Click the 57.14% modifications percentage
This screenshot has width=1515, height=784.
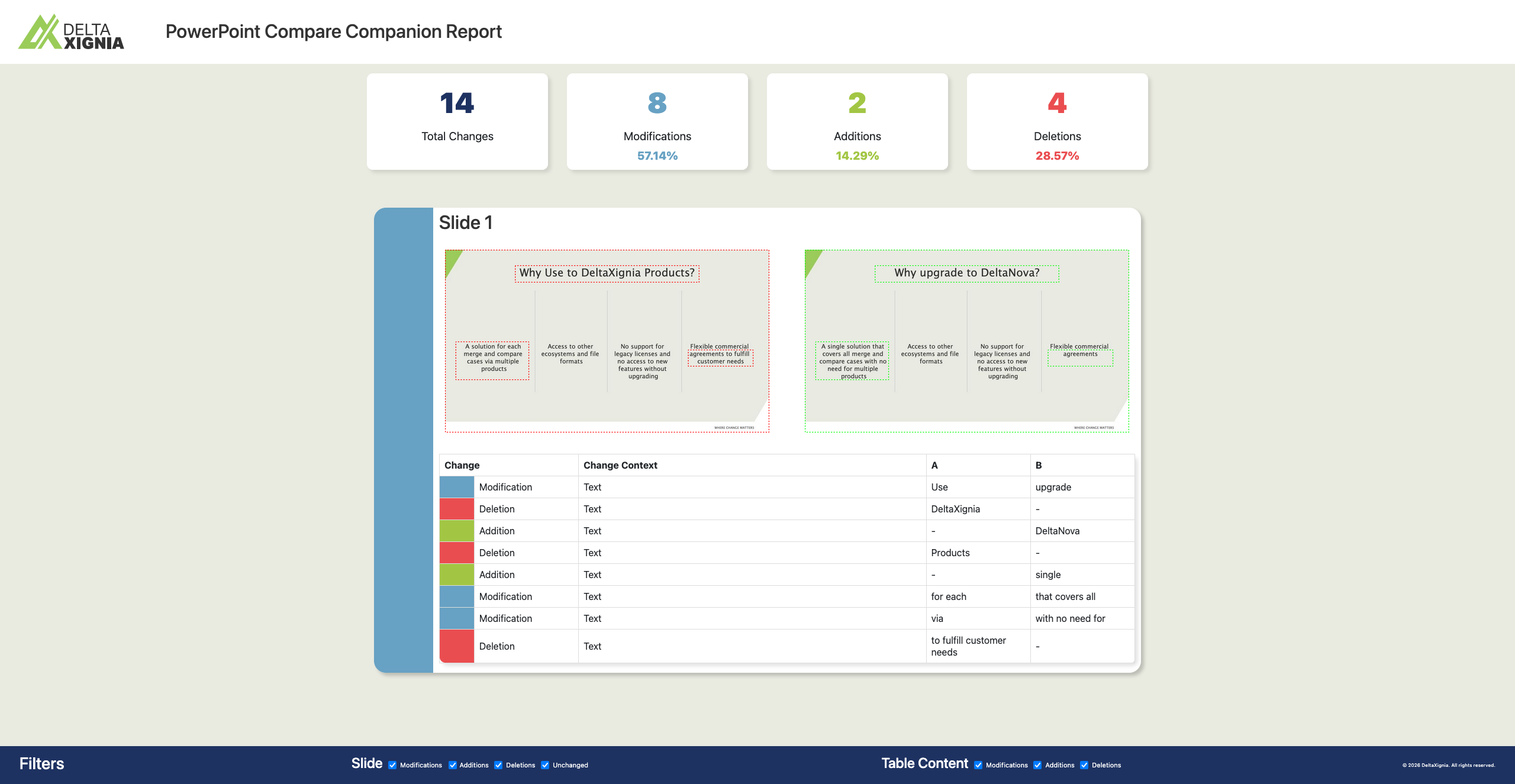click(657, 156)
